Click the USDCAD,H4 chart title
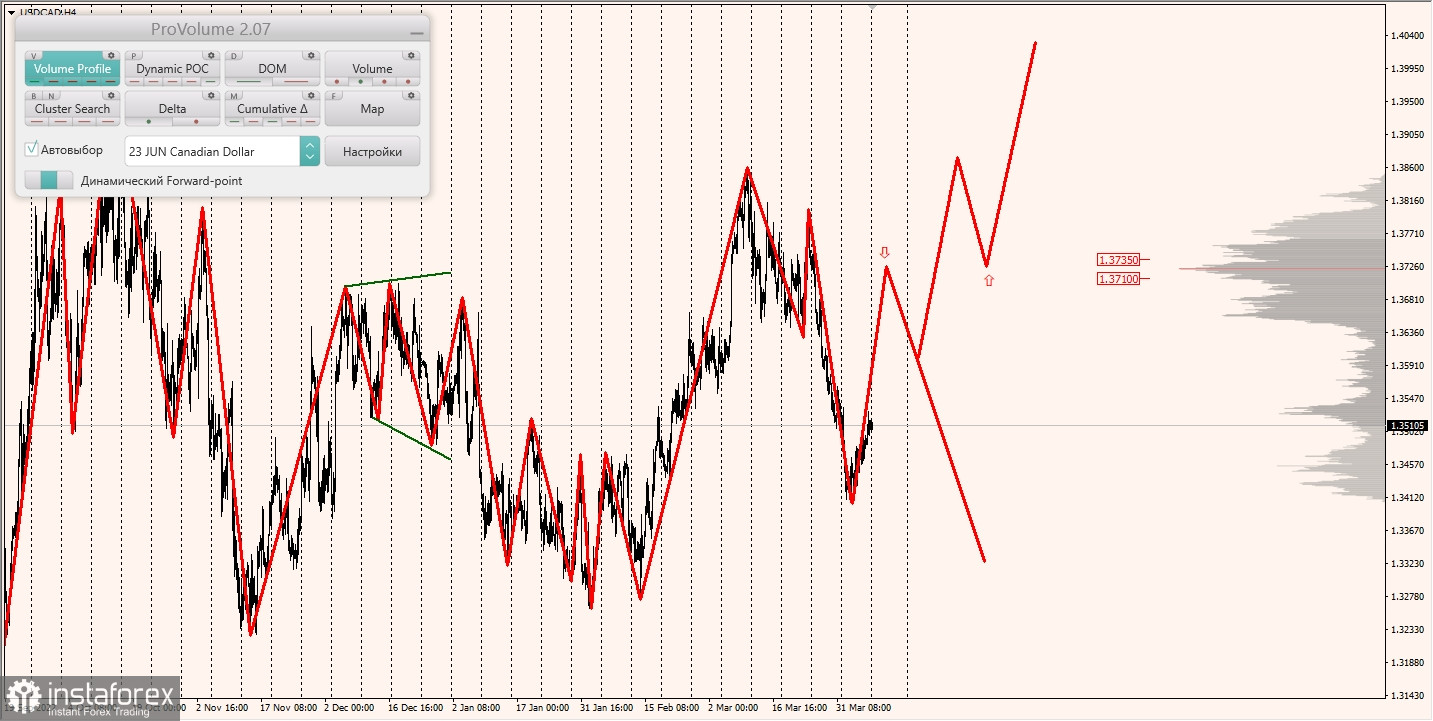Viewport: 1433px width, 721px height. (48, 12)
